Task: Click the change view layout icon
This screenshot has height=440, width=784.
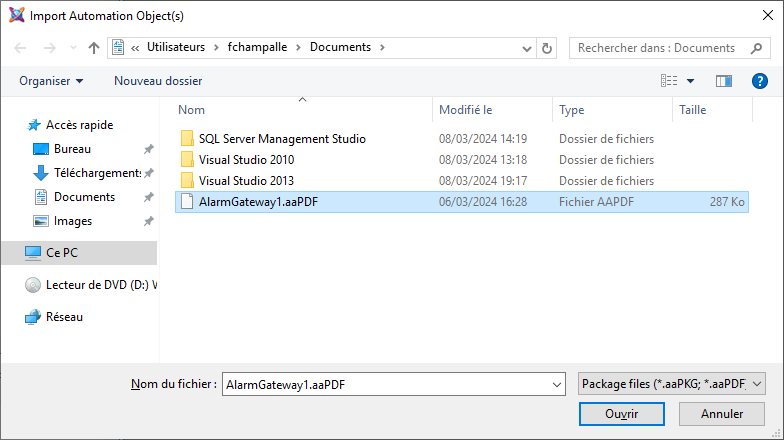Action: pos(669,80)
